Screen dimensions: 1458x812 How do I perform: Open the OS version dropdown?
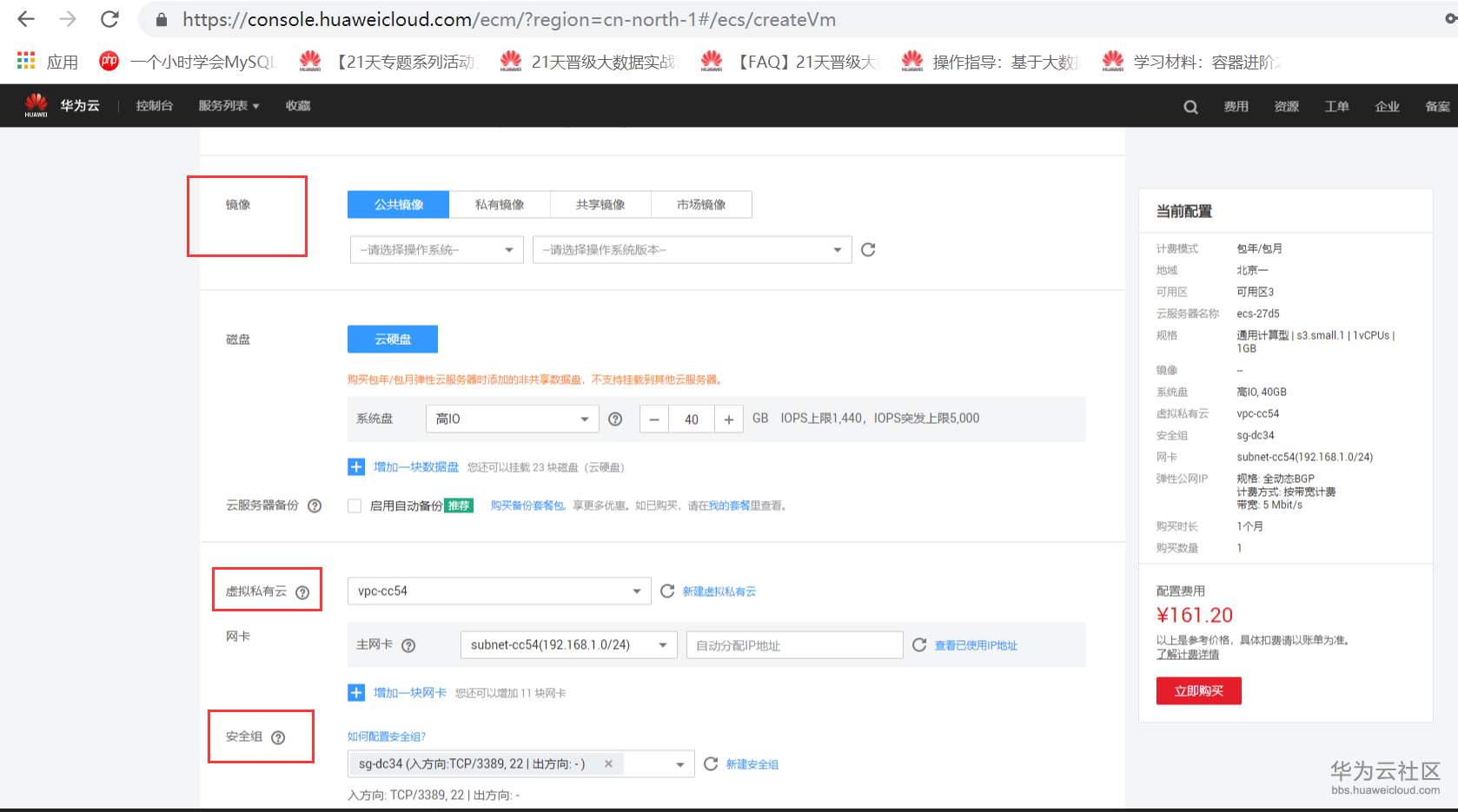point(692,249)
